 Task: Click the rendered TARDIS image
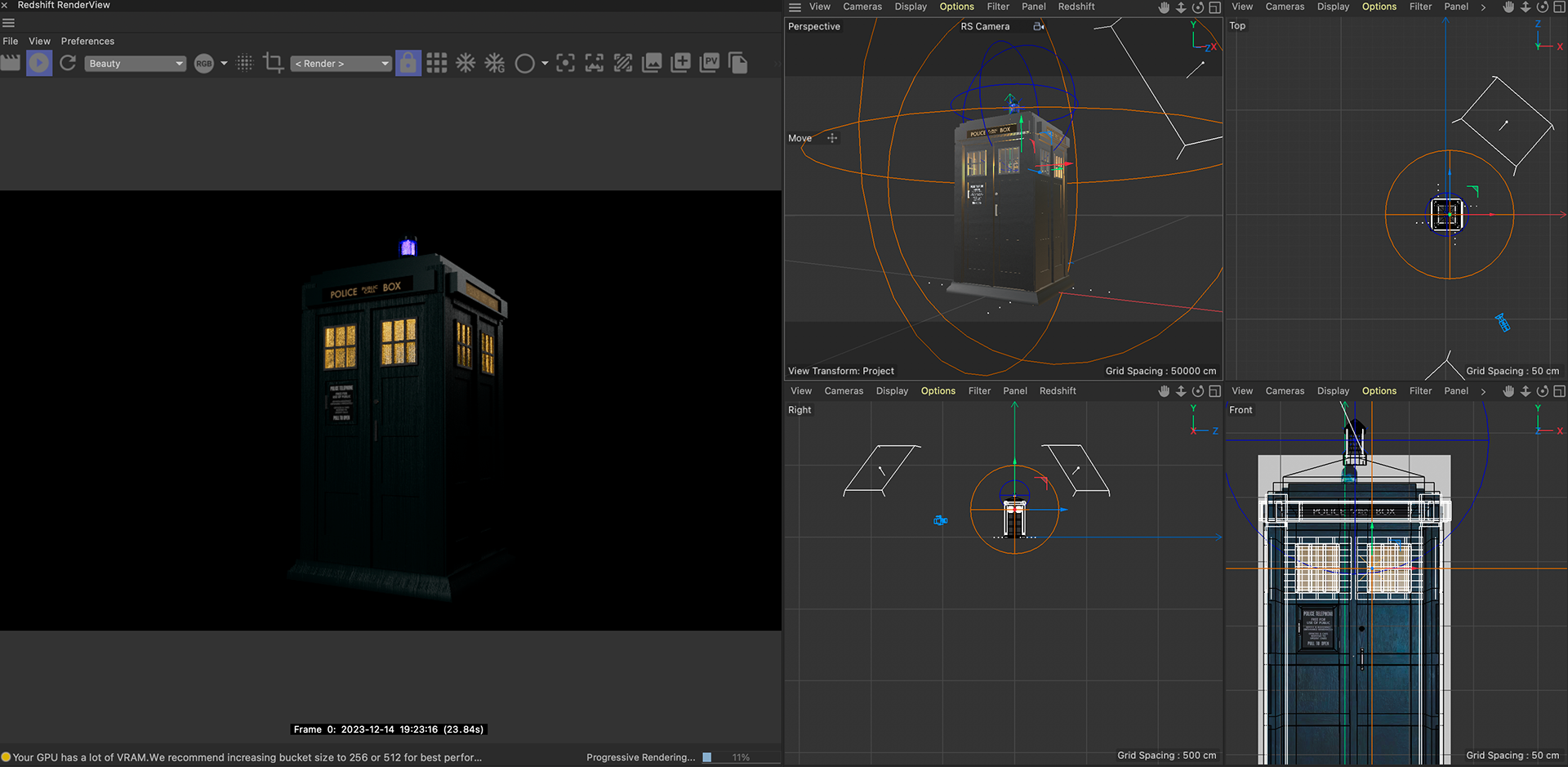(x=390, y=410)
